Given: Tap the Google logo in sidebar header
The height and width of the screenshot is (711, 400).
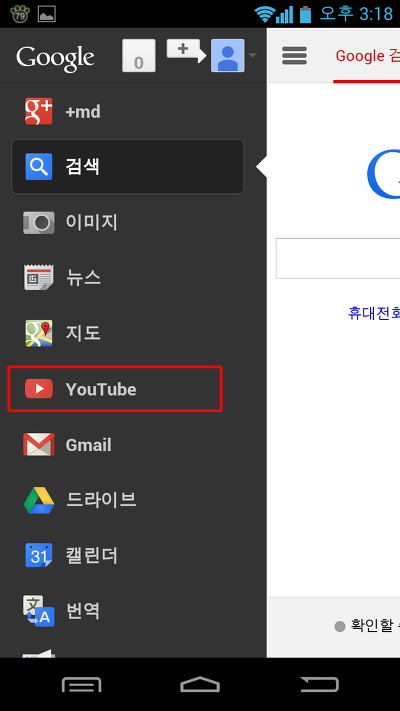Looking at the screenshot, I should point(55,58).
